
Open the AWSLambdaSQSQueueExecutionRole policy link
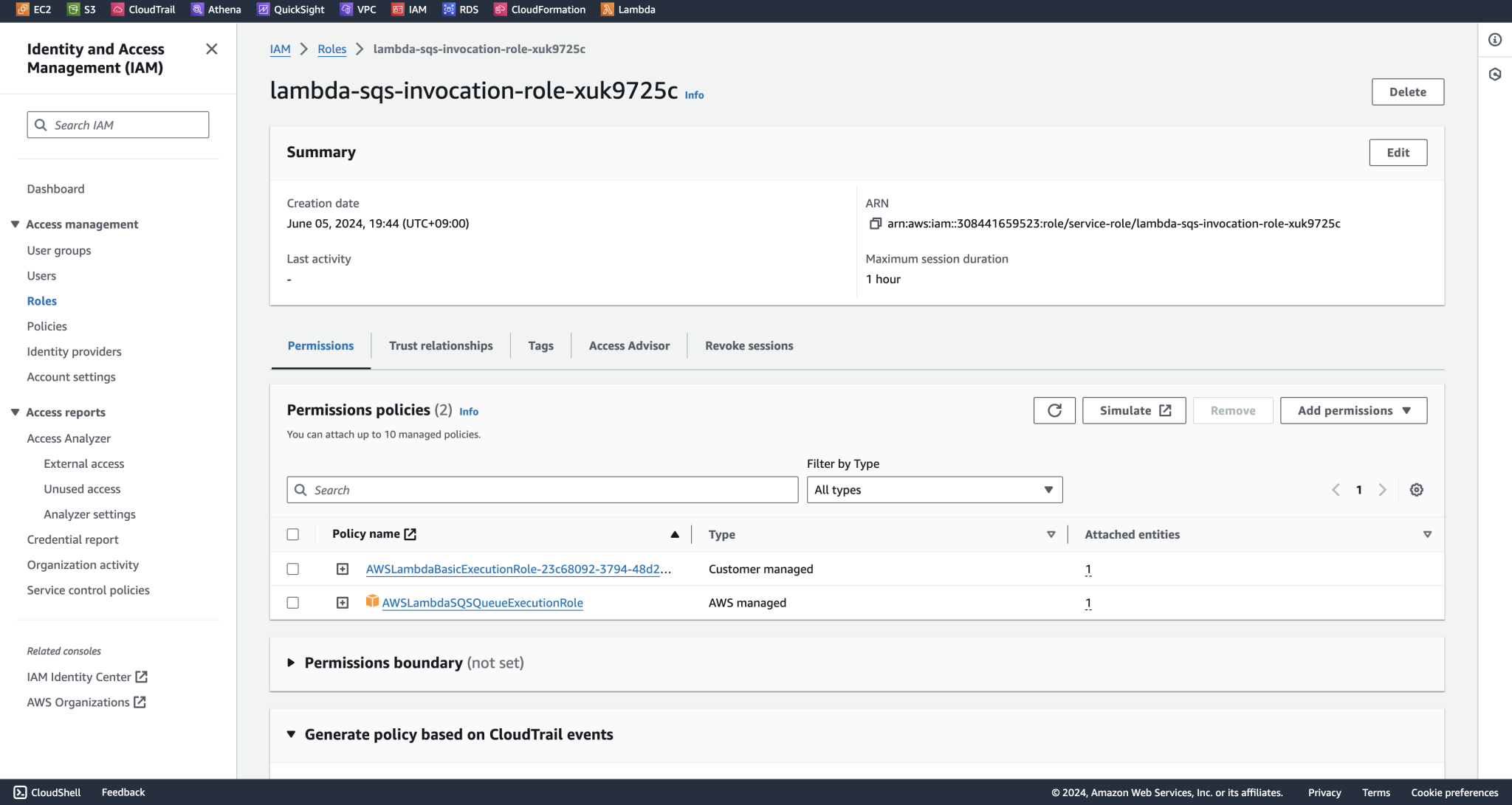tap(483, 603)
